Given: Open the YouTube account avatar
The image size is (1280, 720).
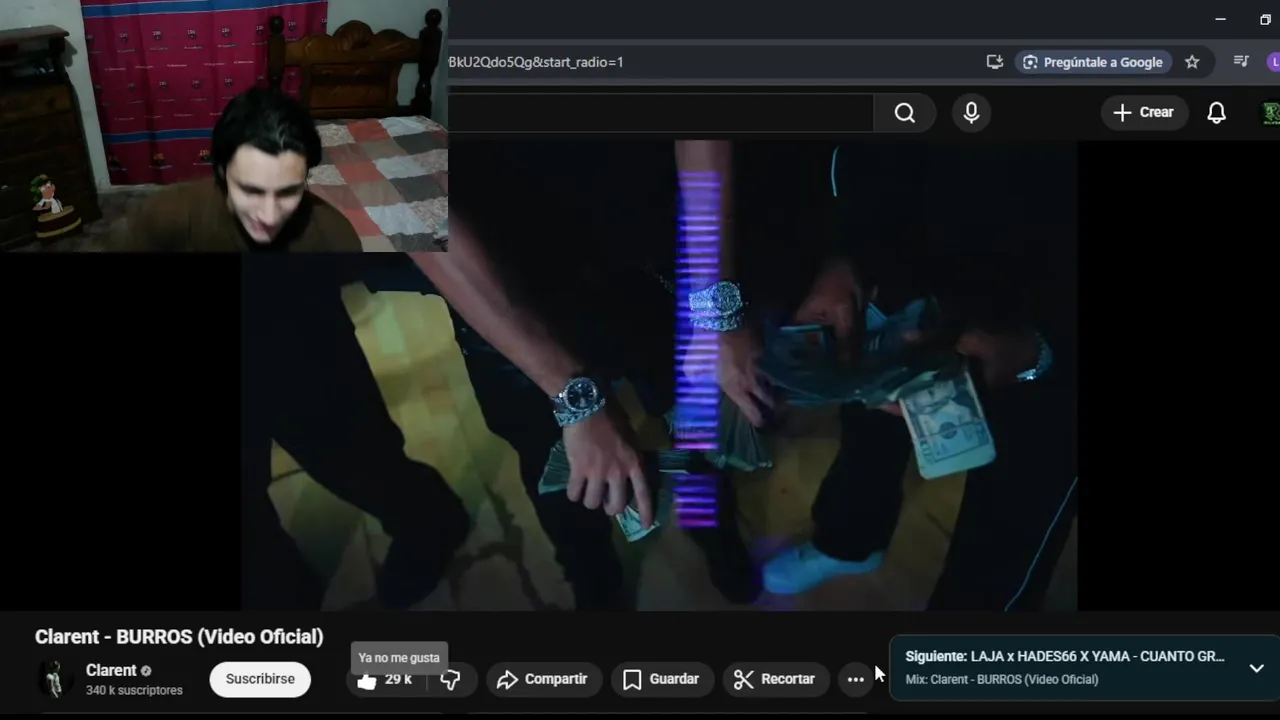Looking at the screenshot, I should click(1270, 113).
